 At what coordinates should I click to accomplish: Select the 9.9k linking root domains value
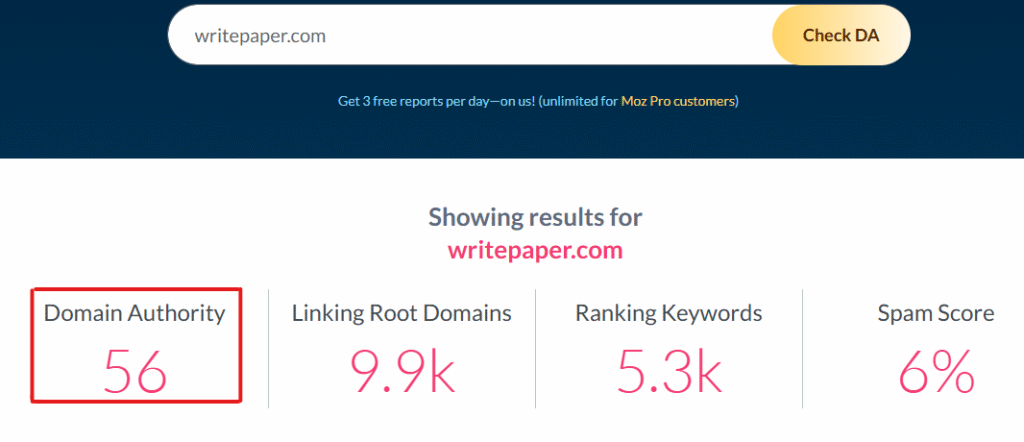pos(402,371)
